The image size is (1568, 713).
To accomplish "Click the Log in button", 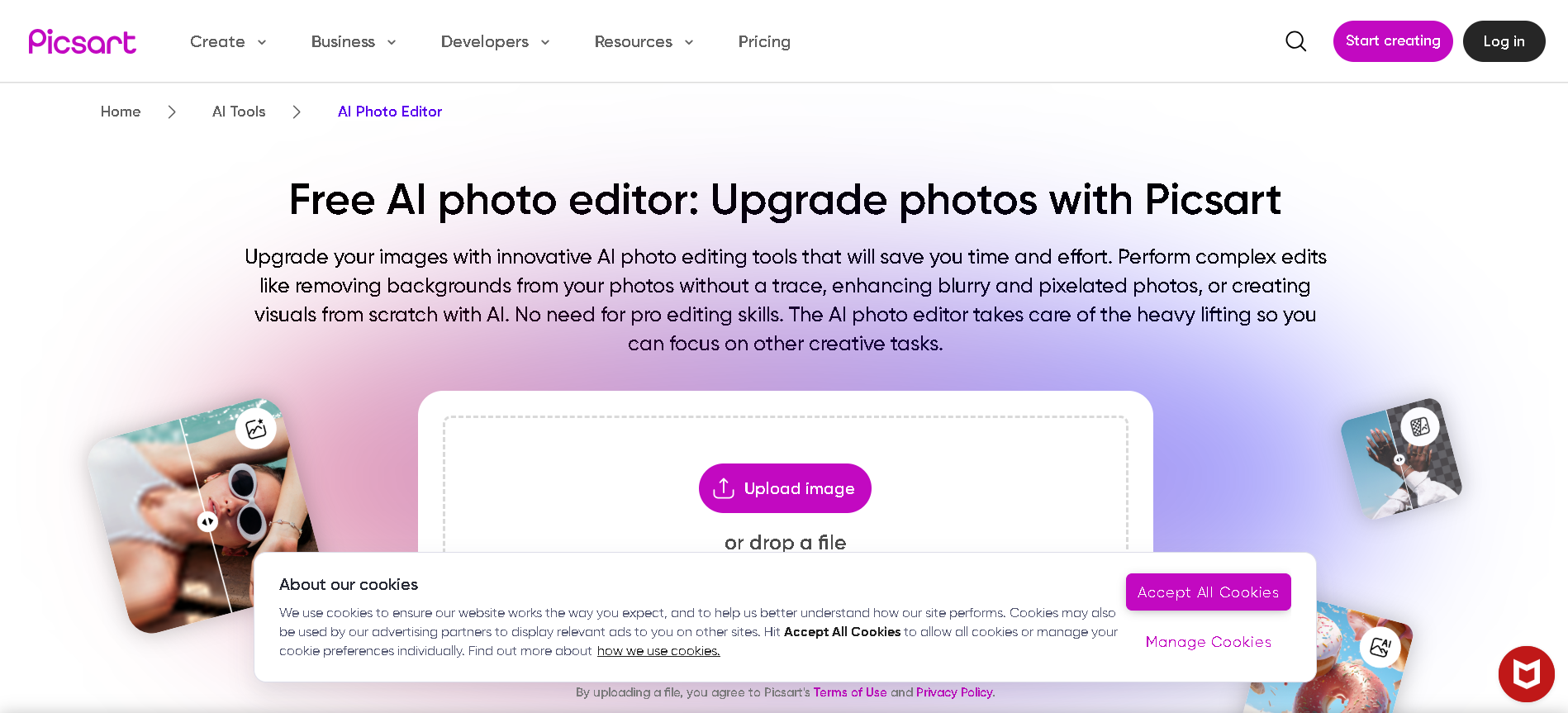I will pos(1504,41).
